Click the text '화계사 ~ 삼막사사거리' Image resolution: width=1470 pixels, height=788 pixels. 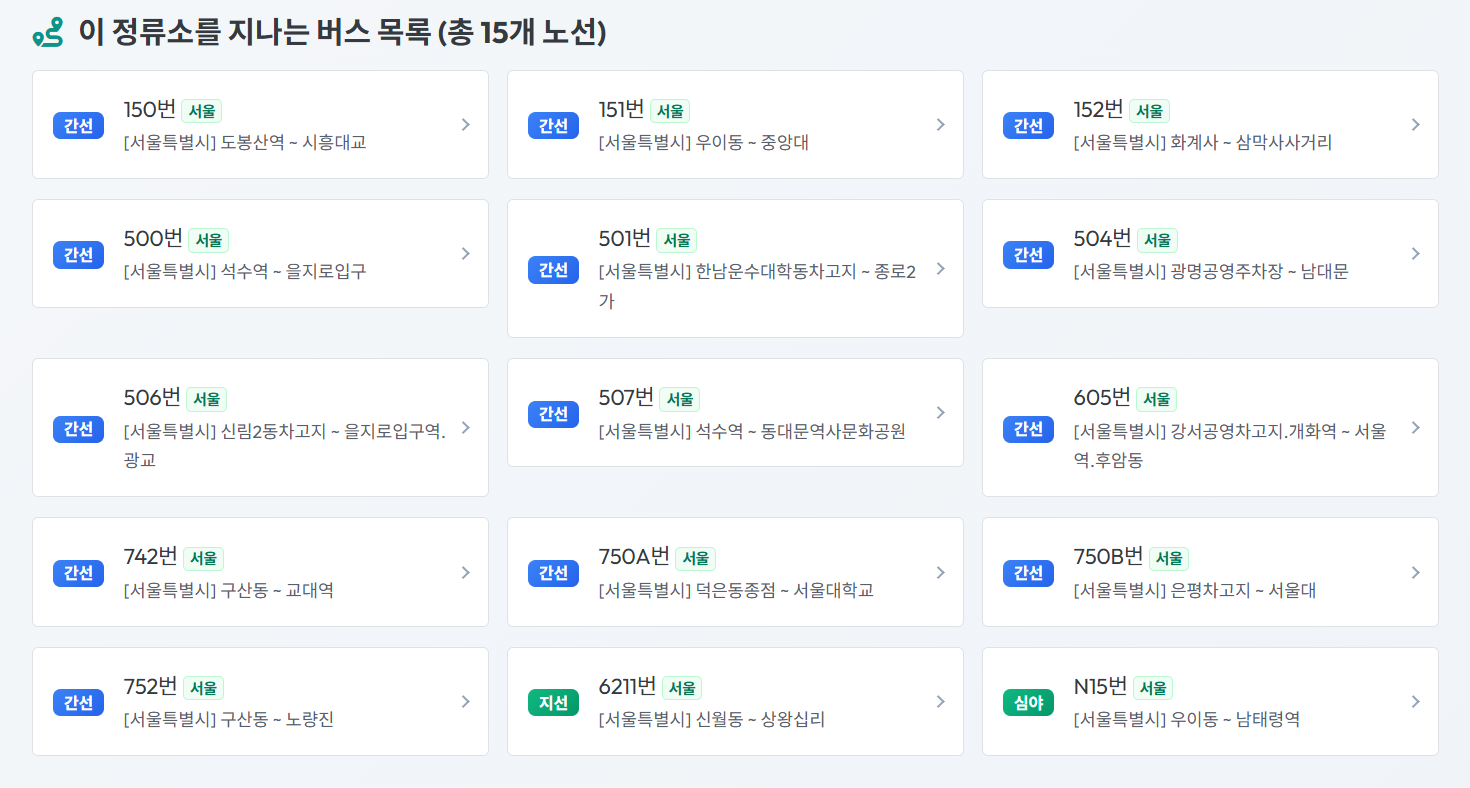[x=1251, y=142]
